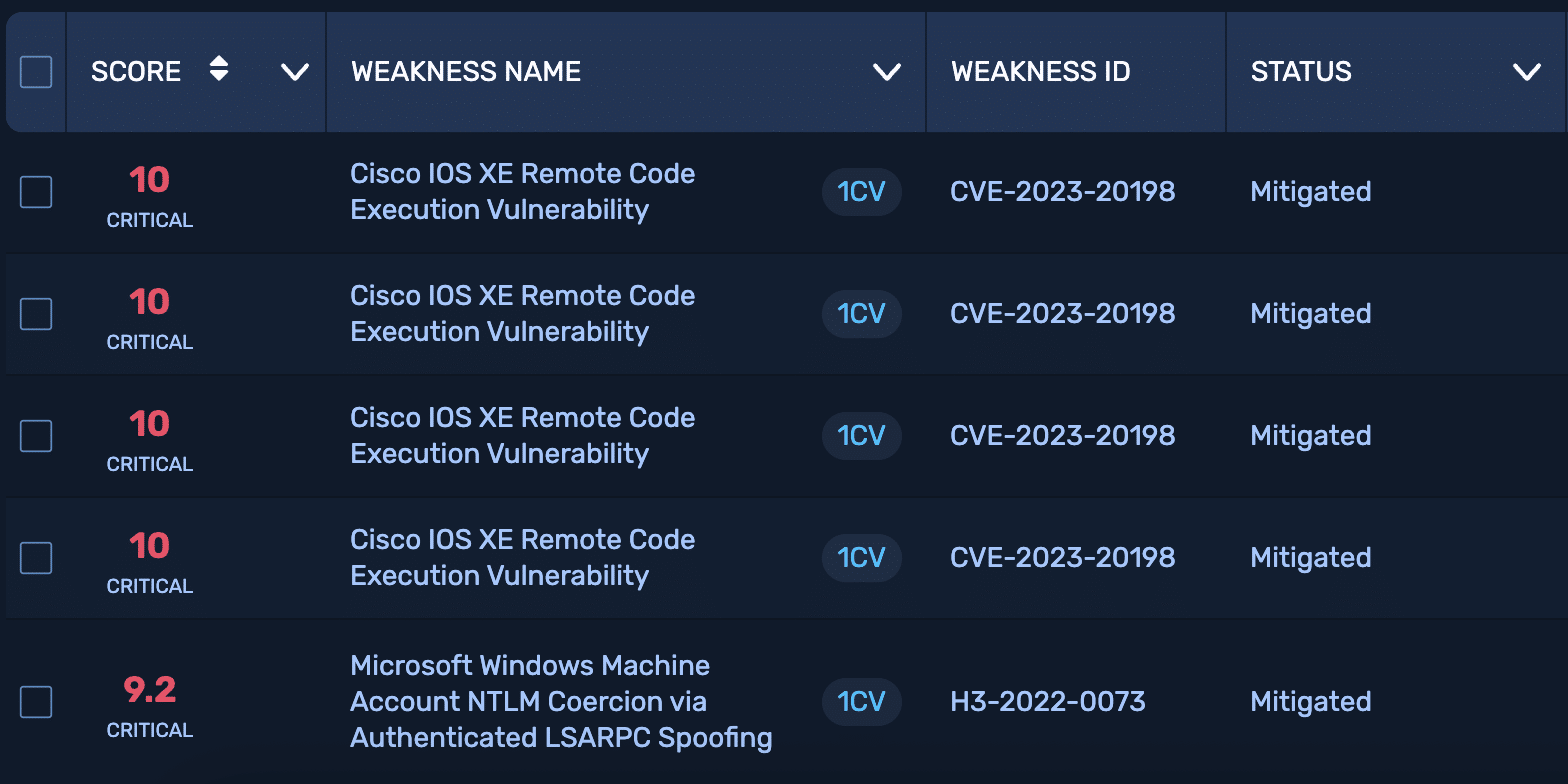
Task: Open the Status column dropdown chevron
Action: (x=1526, y=72)
